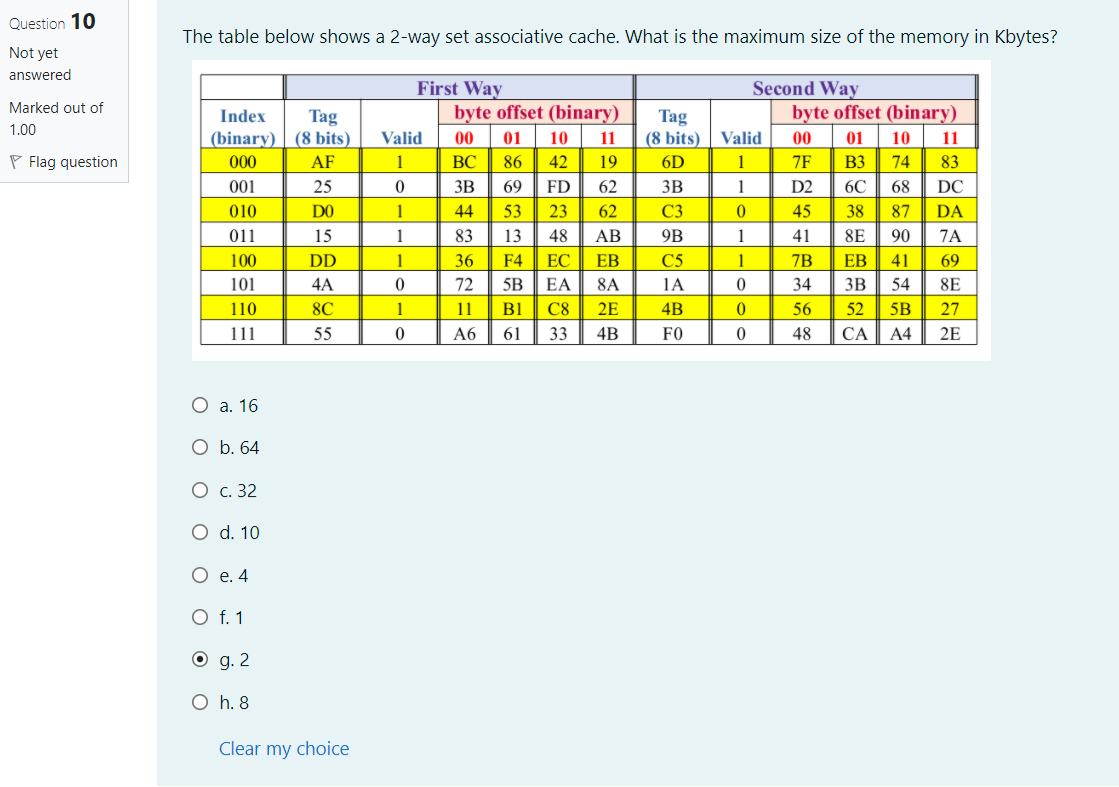The width and height of the screenshot is (1119, 787).
Task: Click the cache table image
Action: [589, 210]
